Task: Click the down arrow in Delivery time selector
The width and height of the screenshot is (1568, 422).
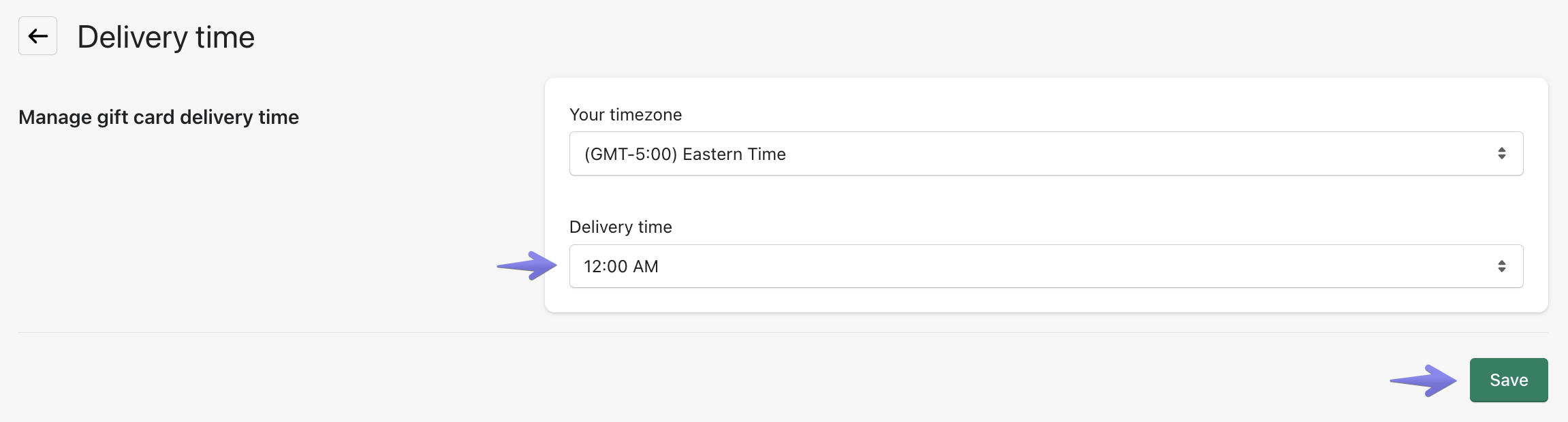Action: pos(1501,270)
